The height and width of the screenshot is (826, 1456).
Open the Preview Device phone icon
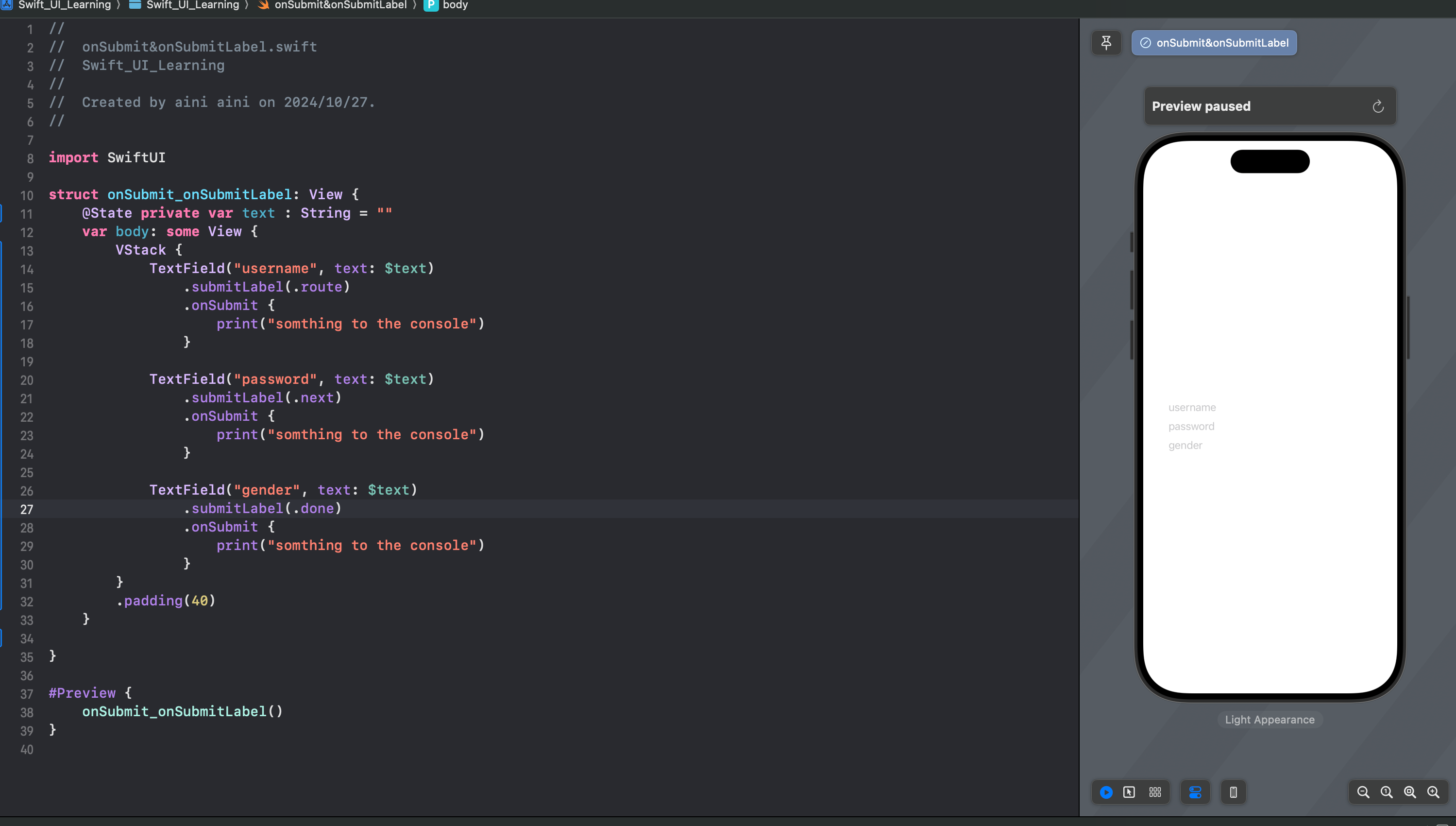point(1233,792)
